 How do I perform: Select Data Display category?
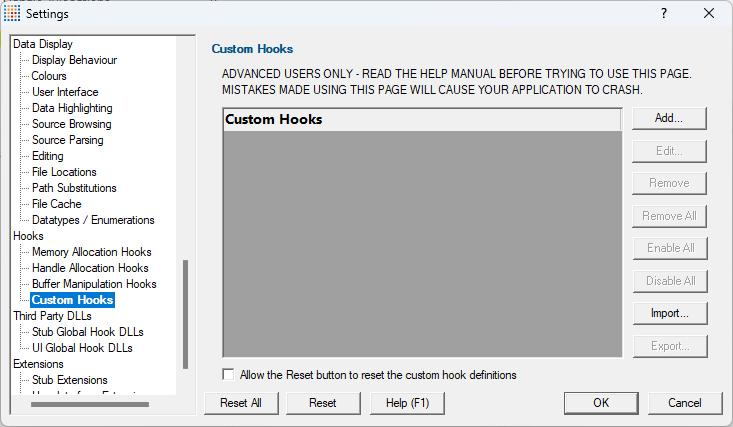tap(43, 44)
